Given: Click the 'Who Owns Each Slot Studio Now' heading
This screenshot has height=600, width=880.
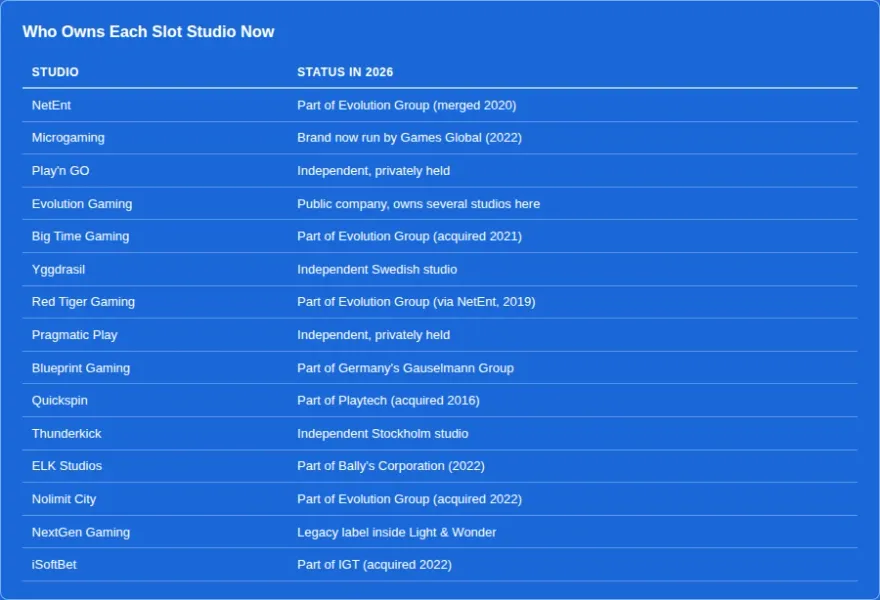Looking at the screenshot, I should click(x=148, y=31).
